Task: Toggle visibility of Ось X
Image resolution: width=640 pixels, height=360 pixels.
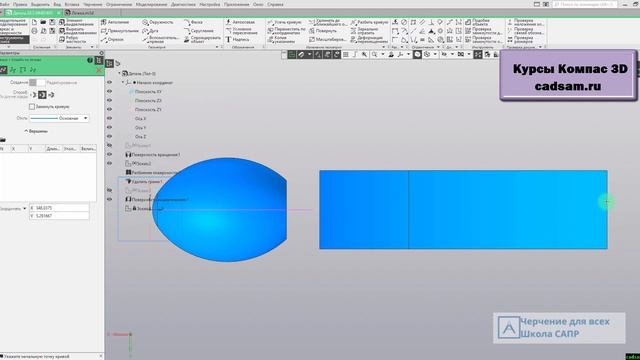Action: click(x=109, y=118)
